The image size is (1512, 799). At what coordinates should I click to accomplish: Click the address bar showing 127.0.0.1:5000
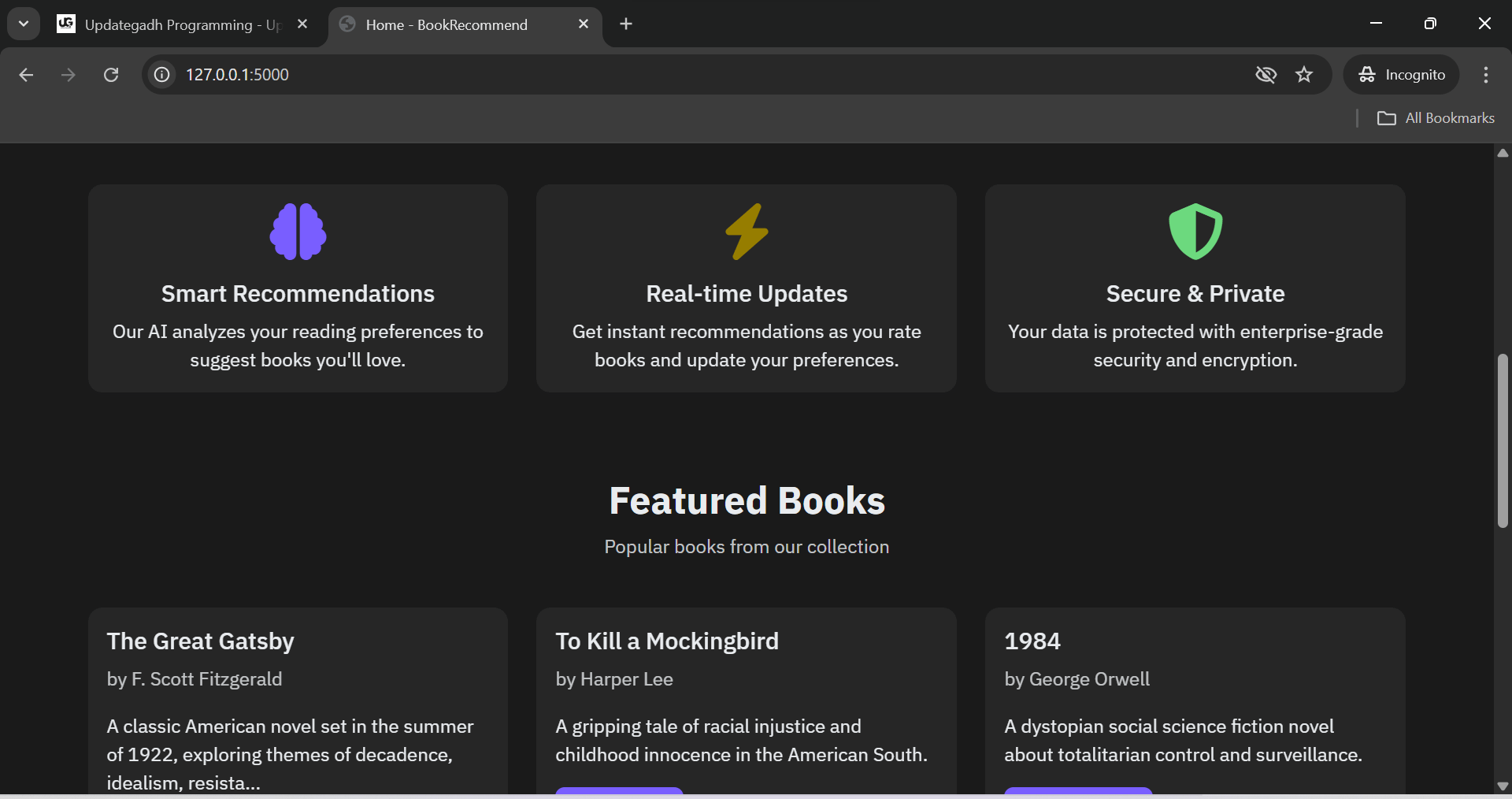coord(630,75)
